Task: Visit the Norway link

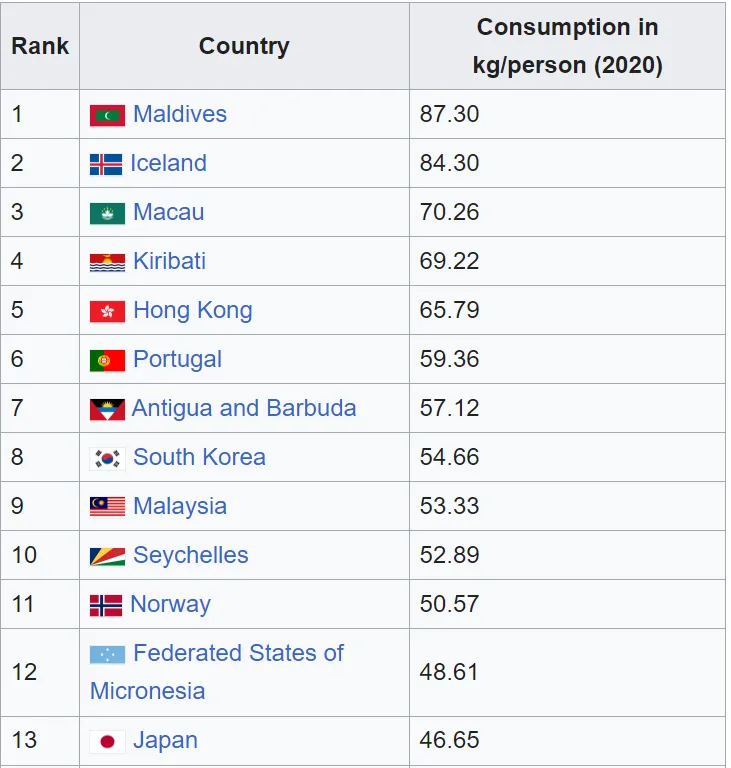Action: (x=171, y=604)
